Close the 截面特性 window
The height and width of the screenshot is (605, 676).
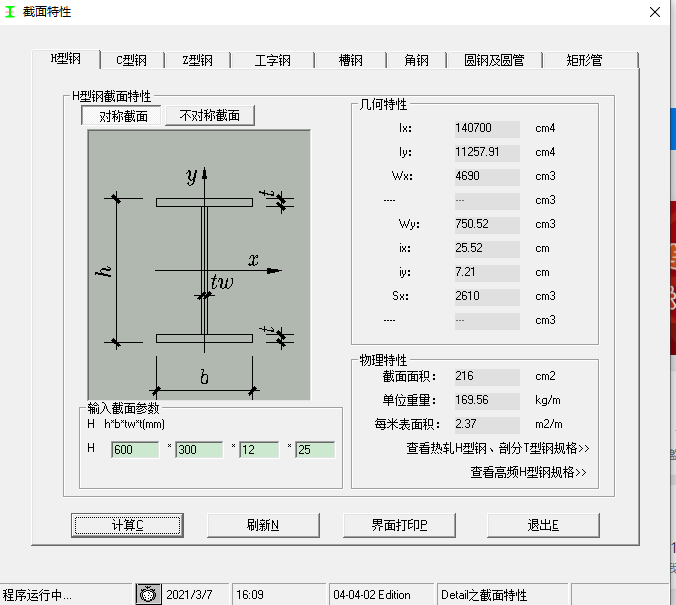point(654,12)
